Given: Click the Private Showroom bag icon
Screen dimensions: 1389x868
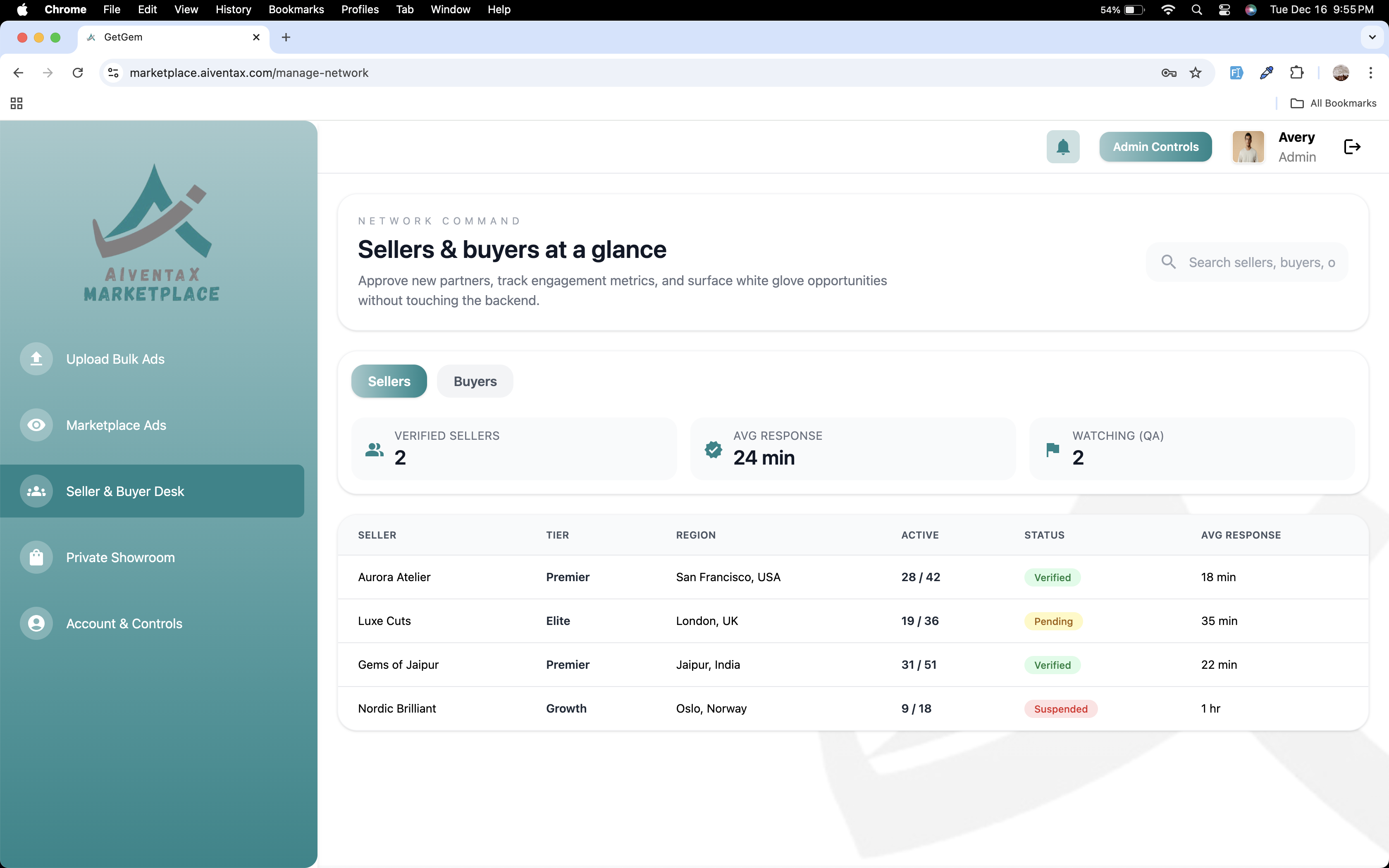Looking at the screenshot, I should pos(36,558).
